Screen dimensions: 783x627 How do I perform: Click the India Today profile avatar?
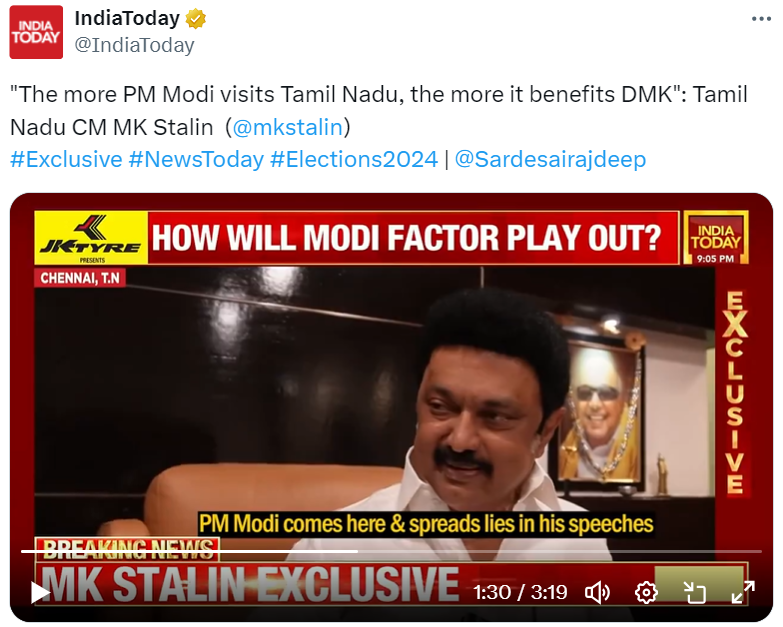[36, 32]
